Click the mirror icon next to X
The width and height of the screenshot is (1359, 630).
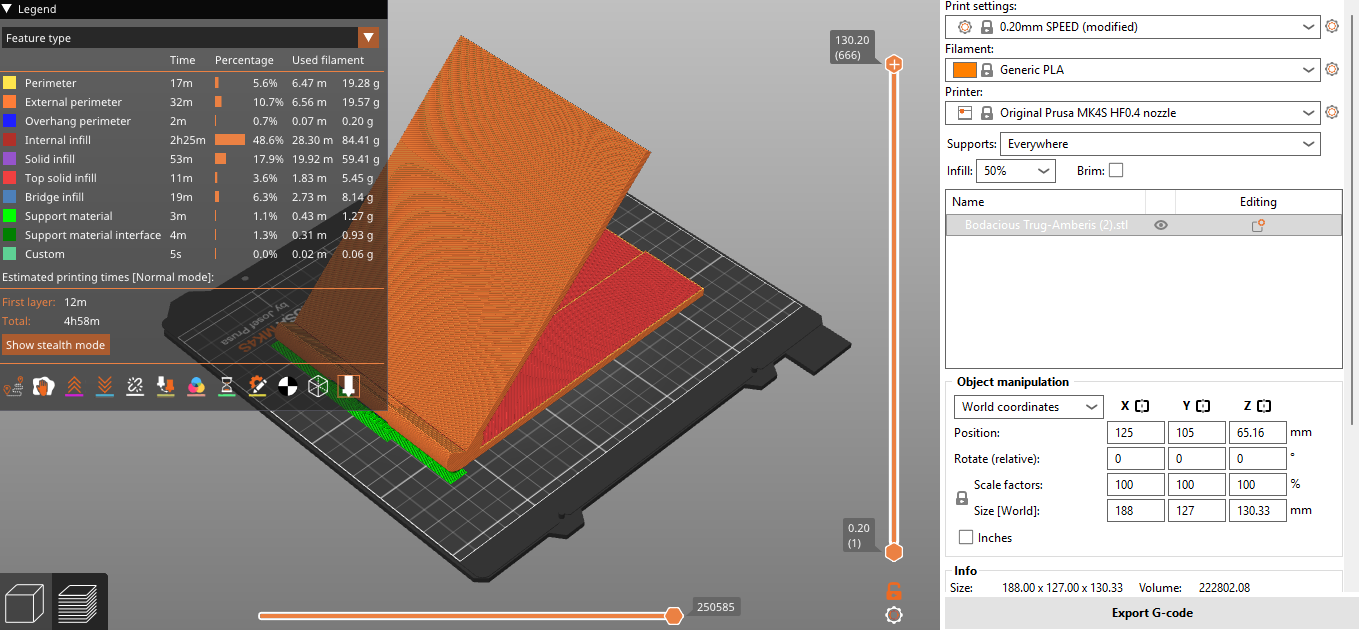[1142, 407]
